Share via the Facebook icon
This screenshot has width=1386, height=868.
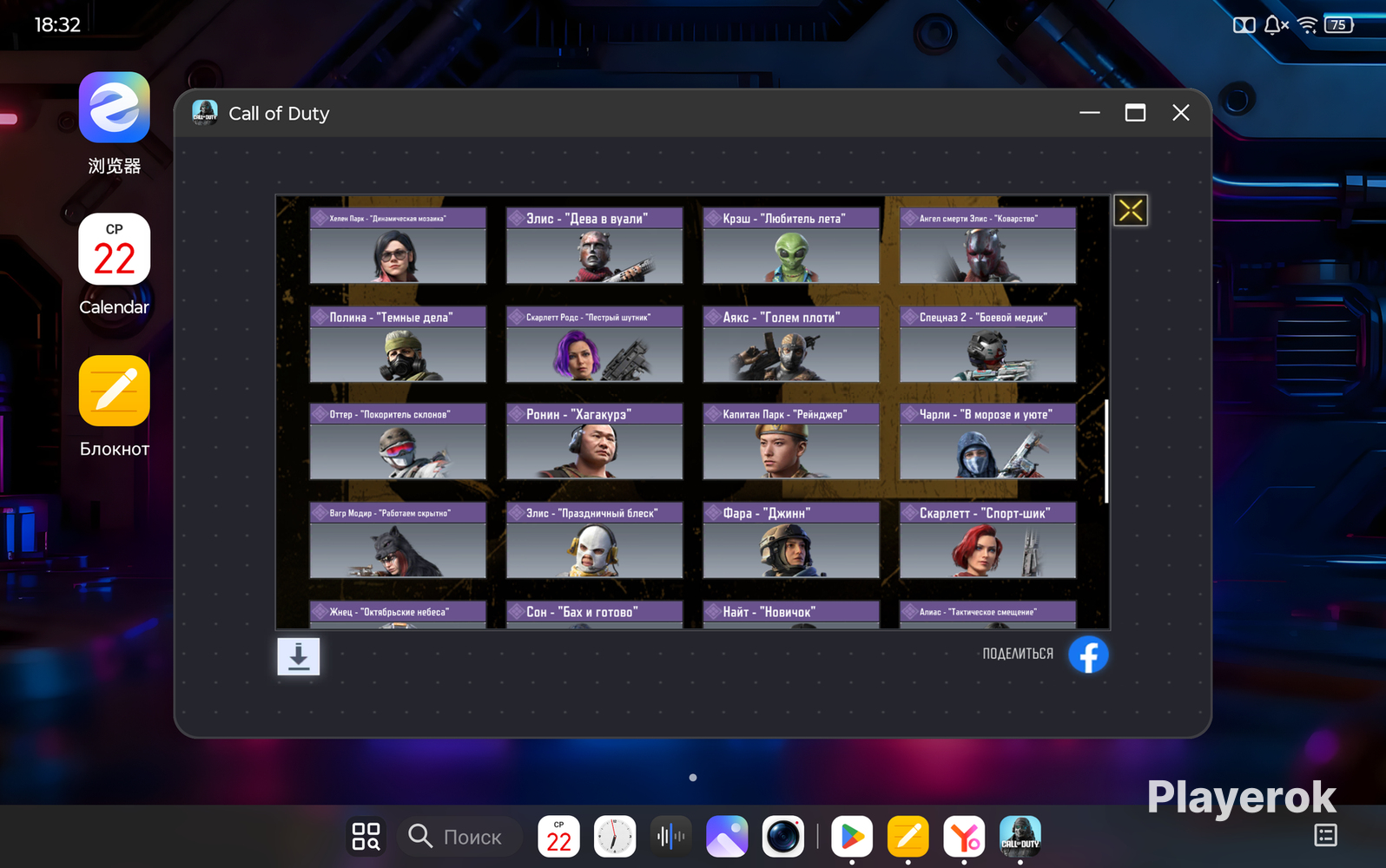[1088, 654]
